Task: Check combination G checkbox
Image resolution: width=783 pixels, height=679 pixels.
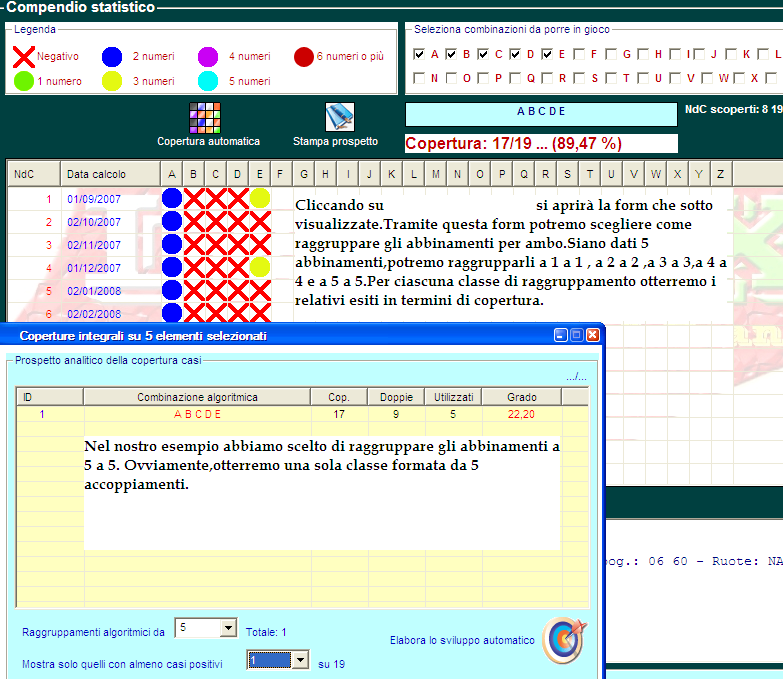Action: click(x=611, y=54)
